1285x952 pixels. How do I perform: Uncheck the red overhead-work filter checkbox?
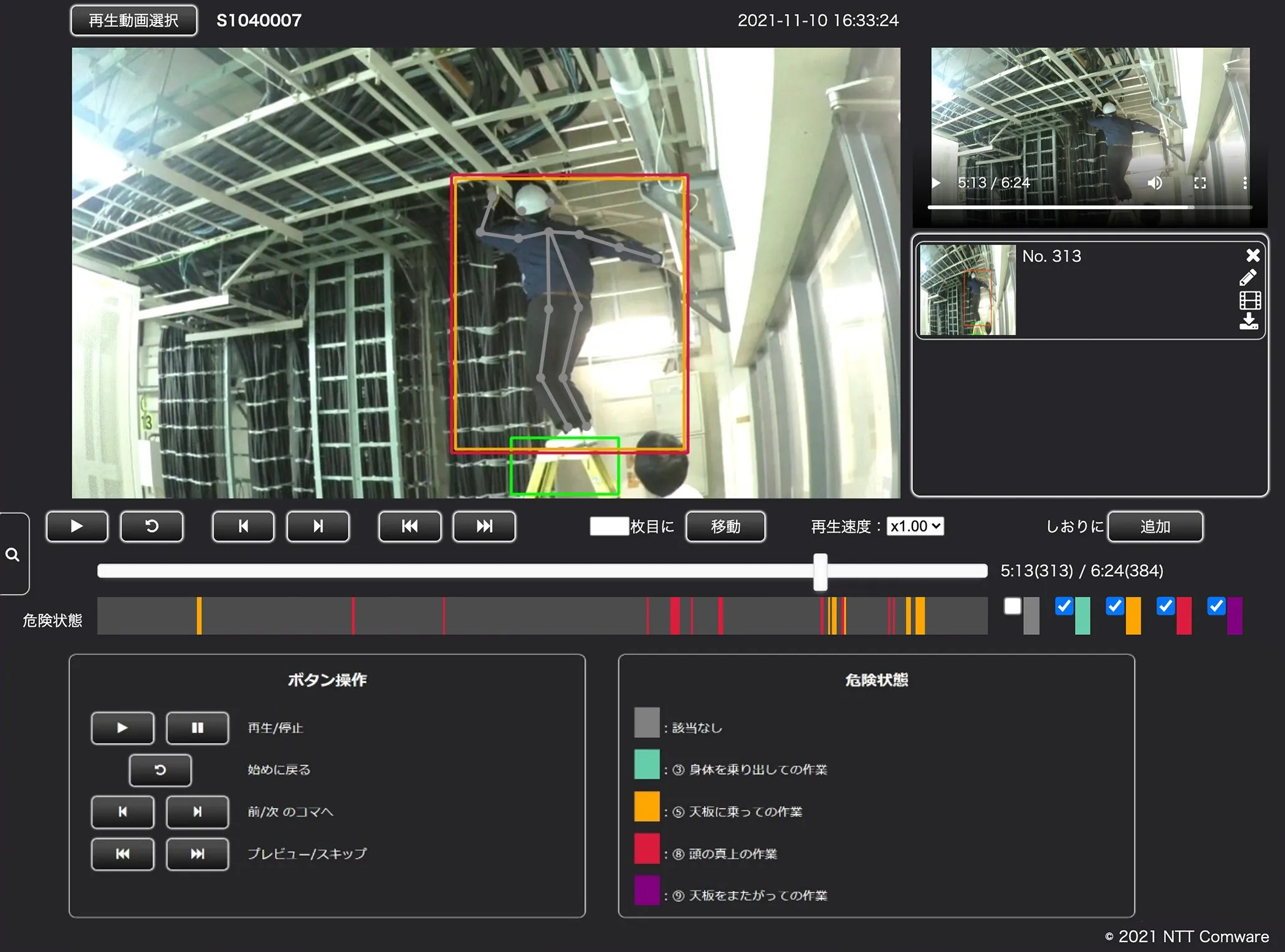coord(1165,606)
